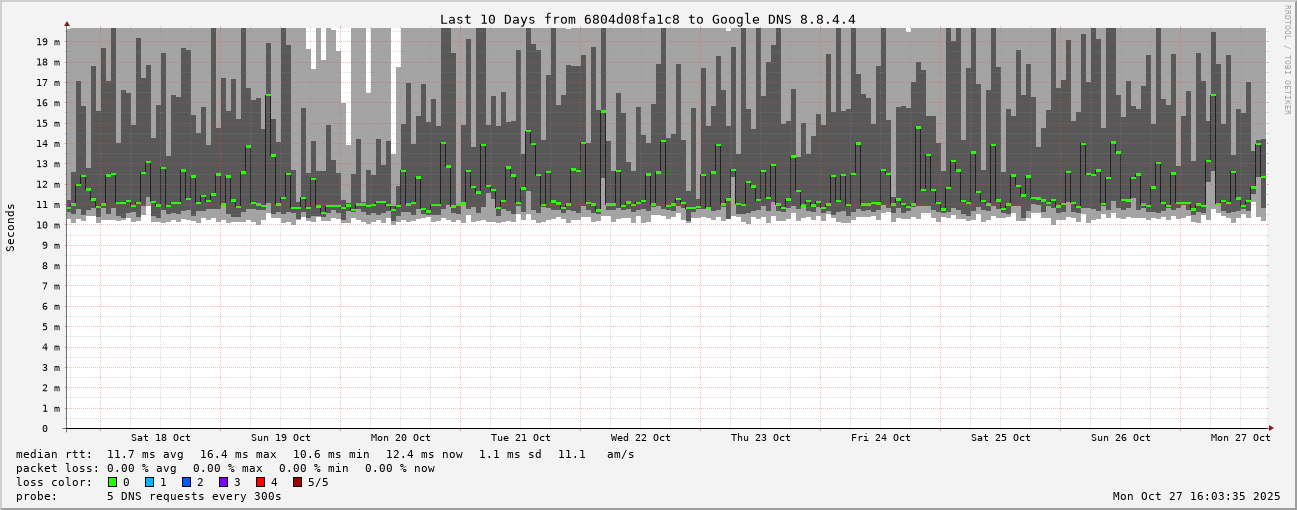This screenshot has width=1297, height=510.
Task: Click the dark red 5/5 loss swatch
Action: click(x=298, y=482)
